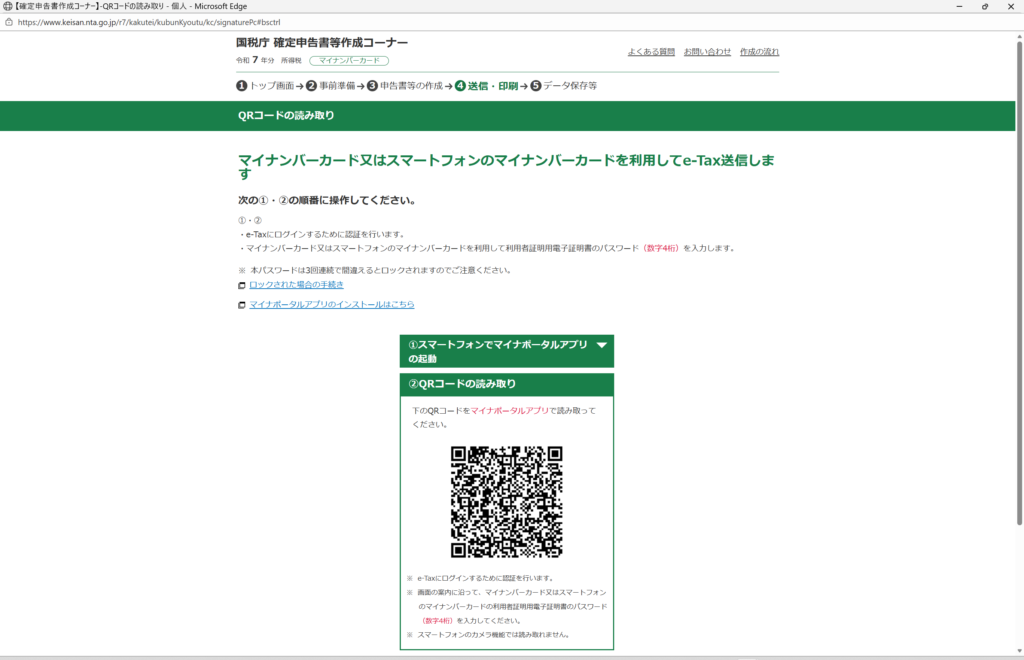Click the step 5 number circle icon
The width and height of the screenshot is (1024, 660).
[x=536, y=86]
